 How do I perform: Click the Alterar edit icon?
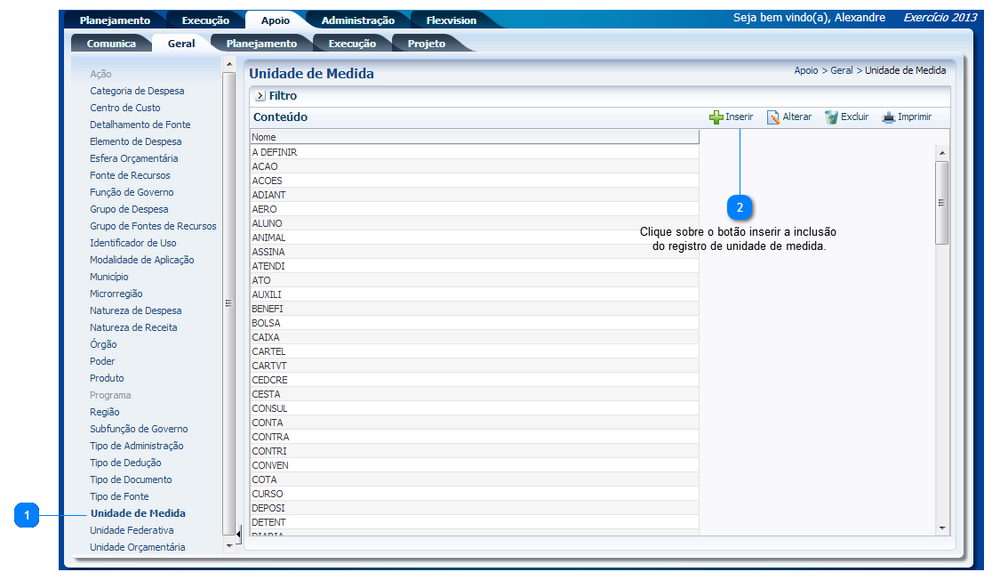pyautogui.click(x=773, y=117)
